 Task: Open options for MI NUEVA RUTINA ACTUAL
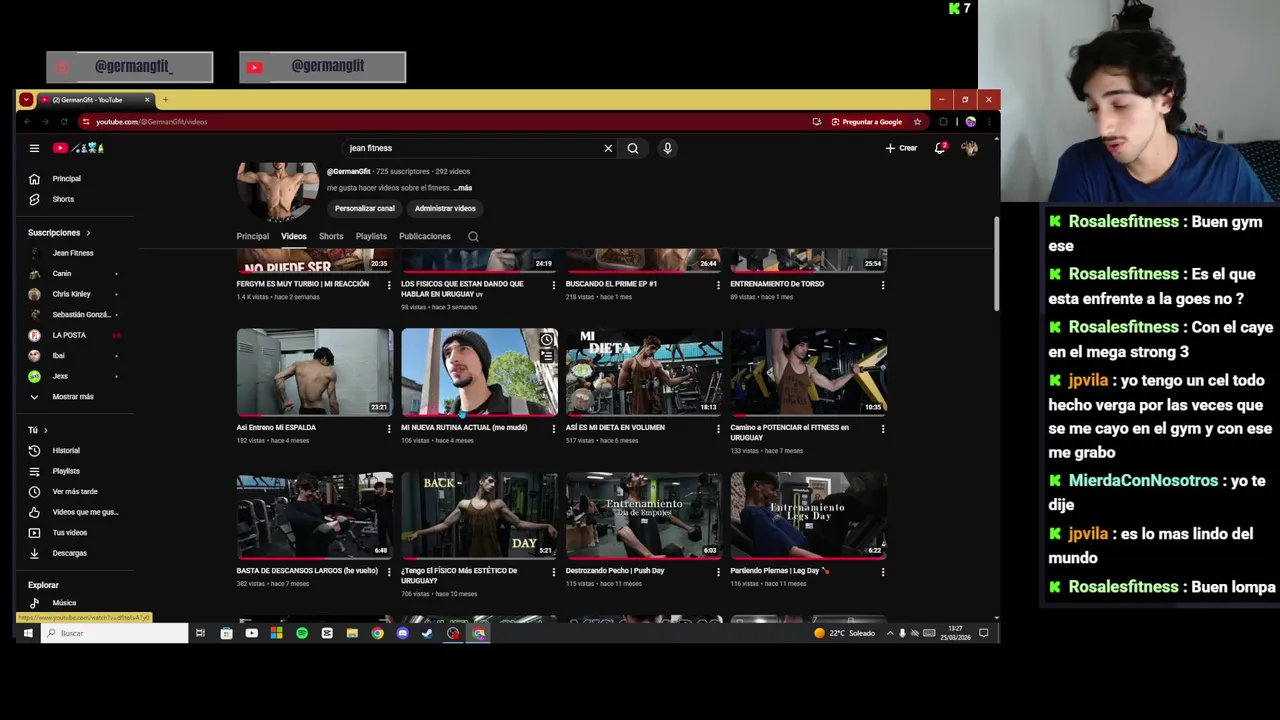(553, 429)
